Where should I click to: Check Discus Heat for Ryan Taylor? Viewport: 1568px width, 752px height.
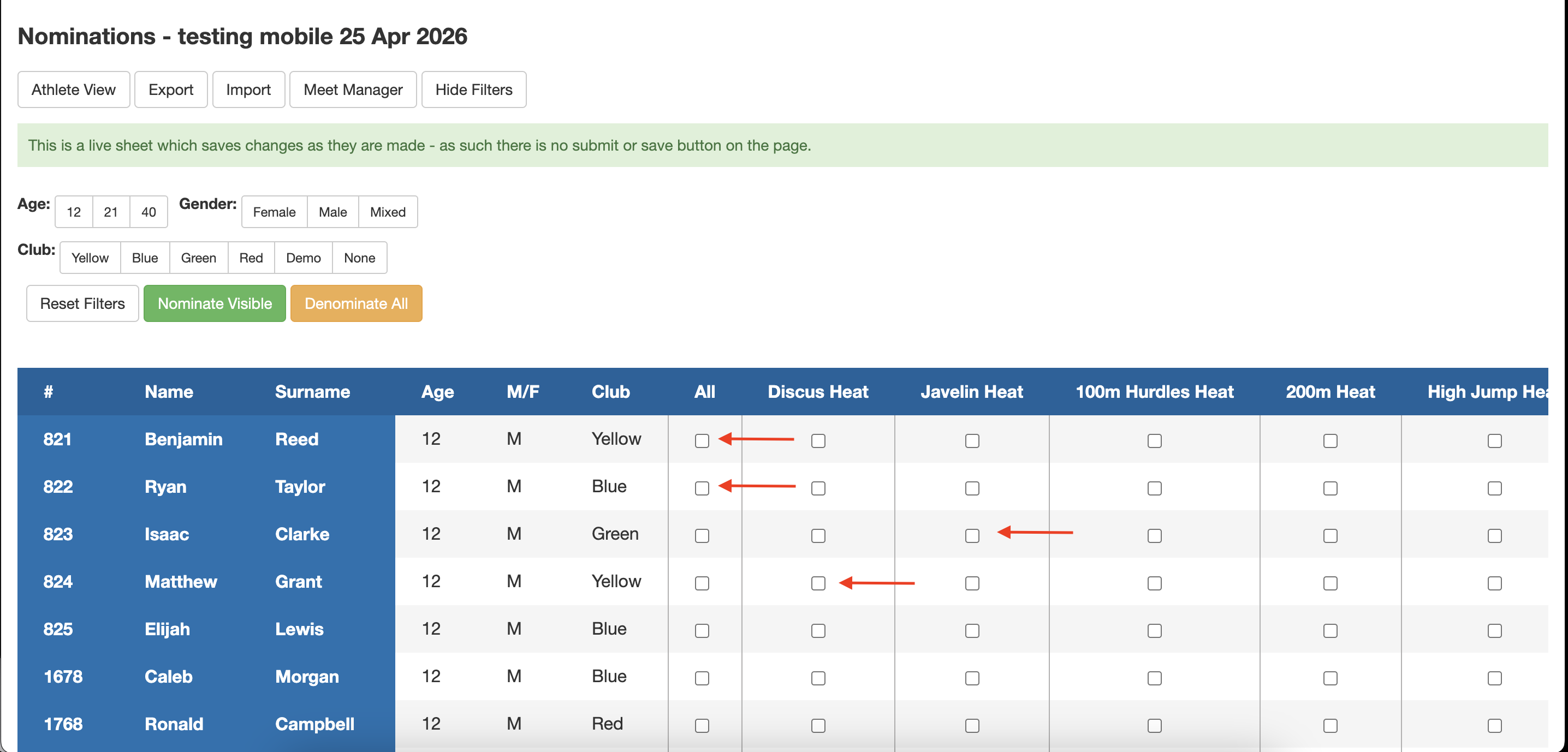(818, 488)
